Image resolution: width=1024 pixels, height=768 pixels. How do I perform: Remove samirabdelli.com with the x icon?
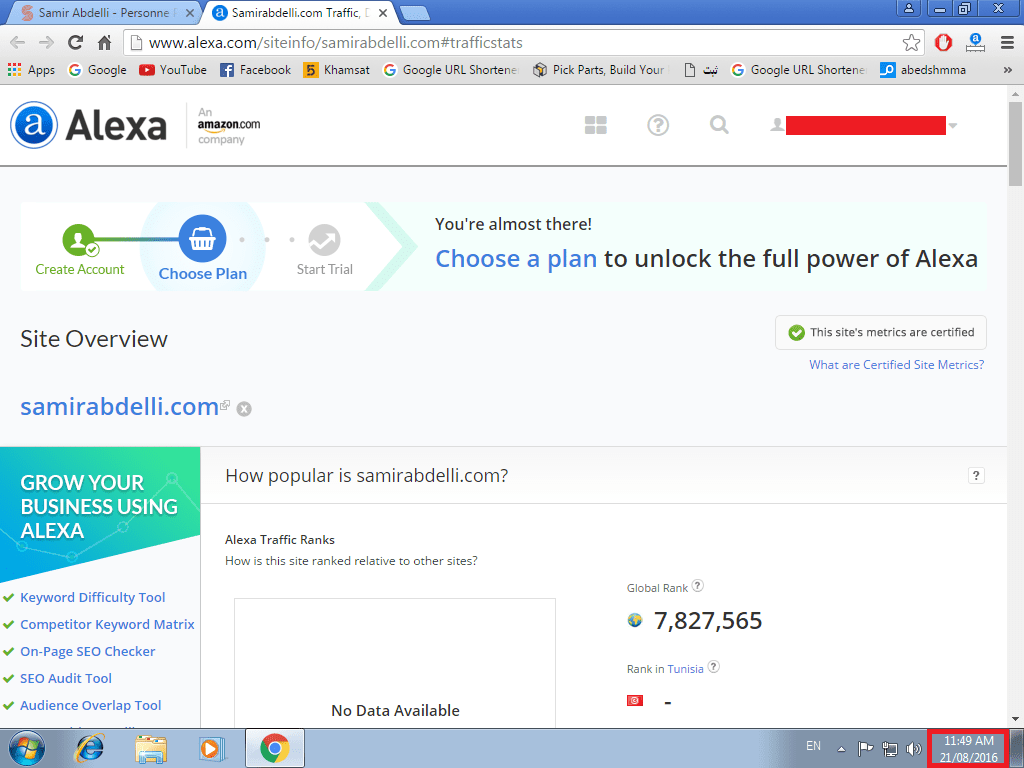point(244,409)
